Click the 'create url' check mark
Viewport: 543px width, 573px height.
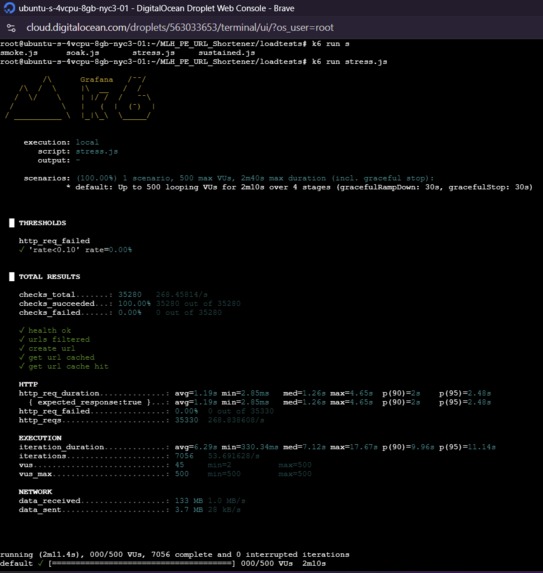click(x=22, y=348)
